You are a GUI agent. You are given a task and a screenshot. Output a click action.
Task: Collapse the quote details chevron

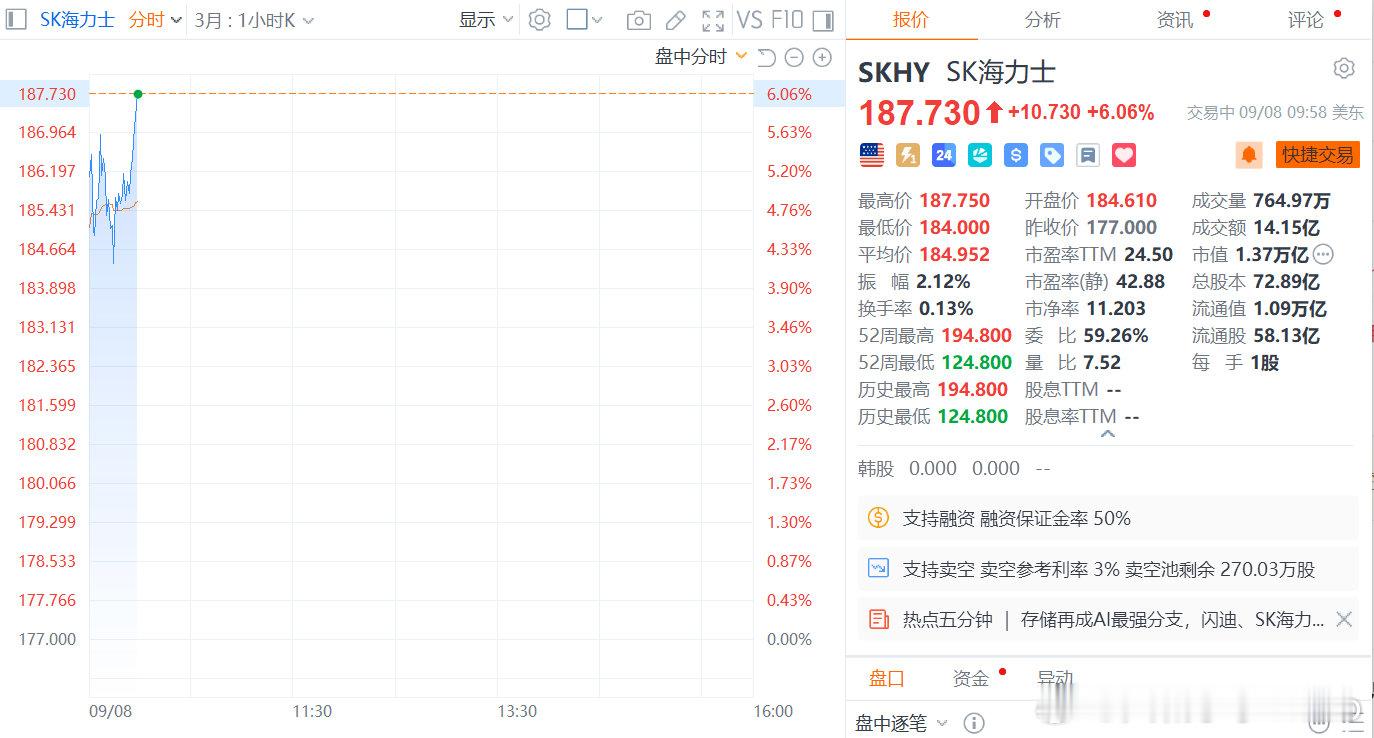1107,434
